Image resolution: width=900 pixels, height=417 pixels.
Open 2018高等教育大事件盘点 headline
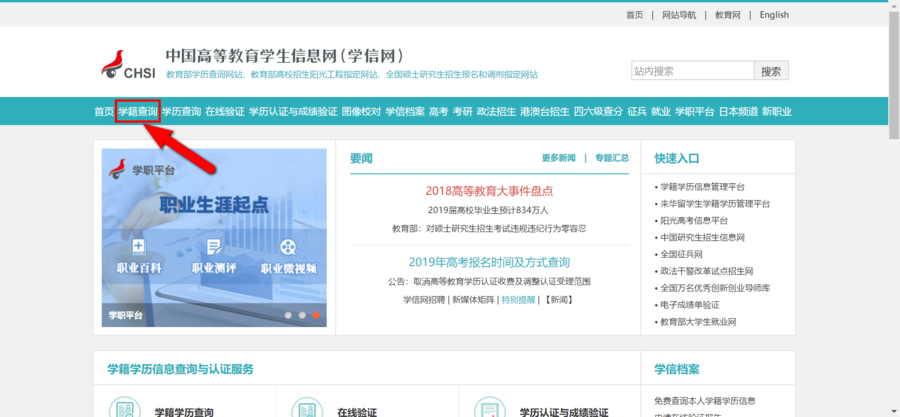pyautogui.click(x=489, y=191)
